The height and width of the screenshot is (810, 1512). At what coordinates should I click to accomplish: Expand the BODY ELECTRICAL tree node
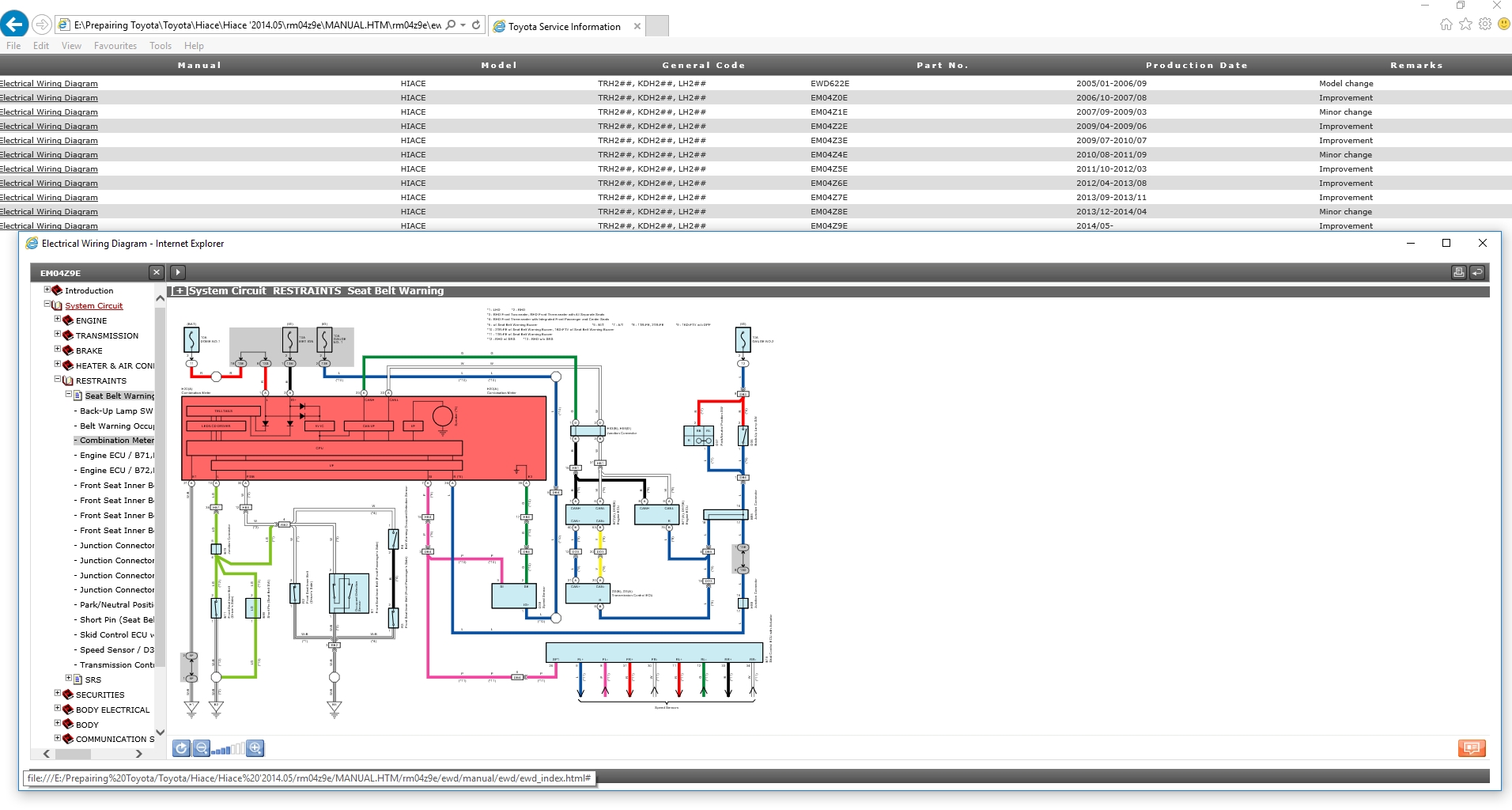58,709
